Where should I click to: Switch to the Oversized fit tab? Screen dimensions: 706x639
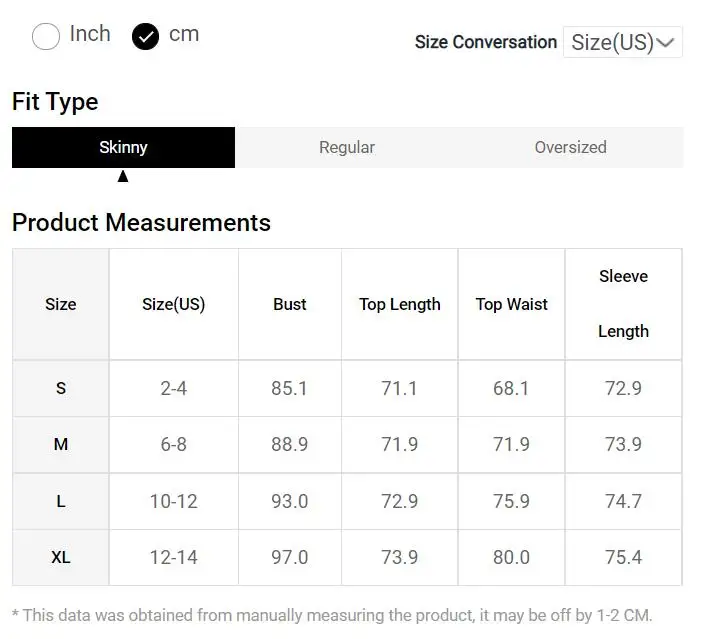(570, 147)
